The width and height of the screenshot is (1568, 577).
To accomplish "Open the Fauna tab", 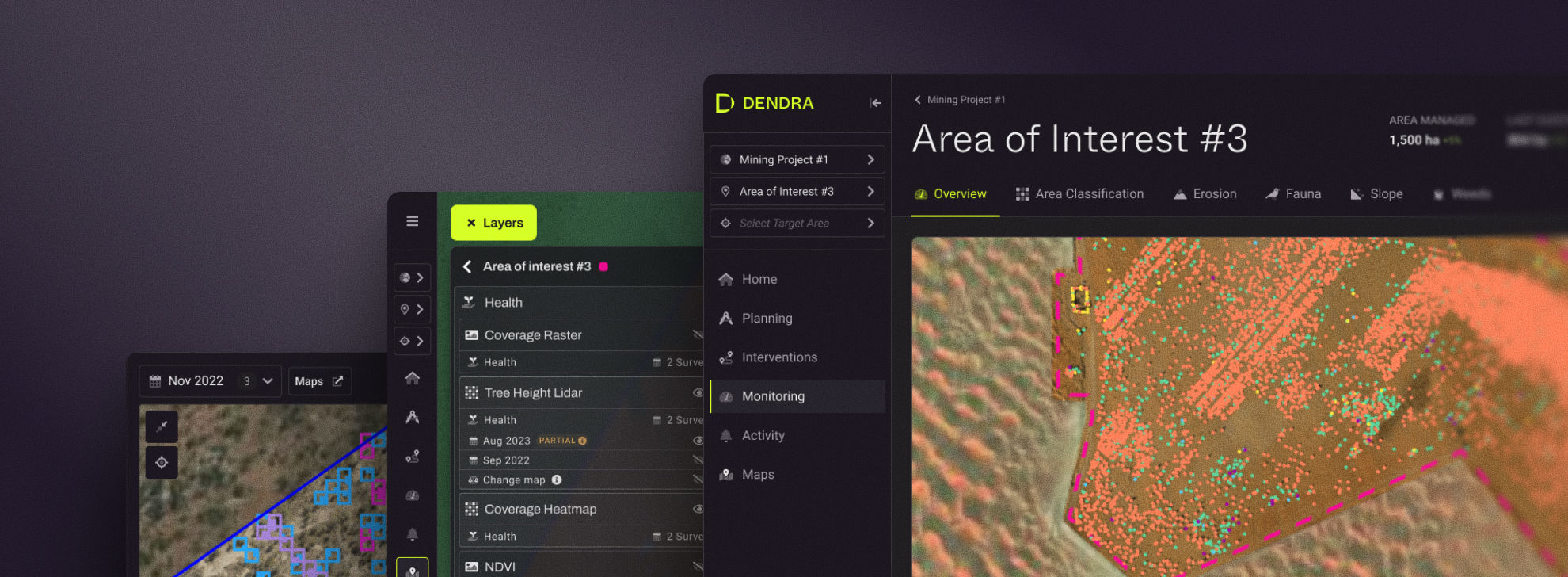I will point(1292,194).
